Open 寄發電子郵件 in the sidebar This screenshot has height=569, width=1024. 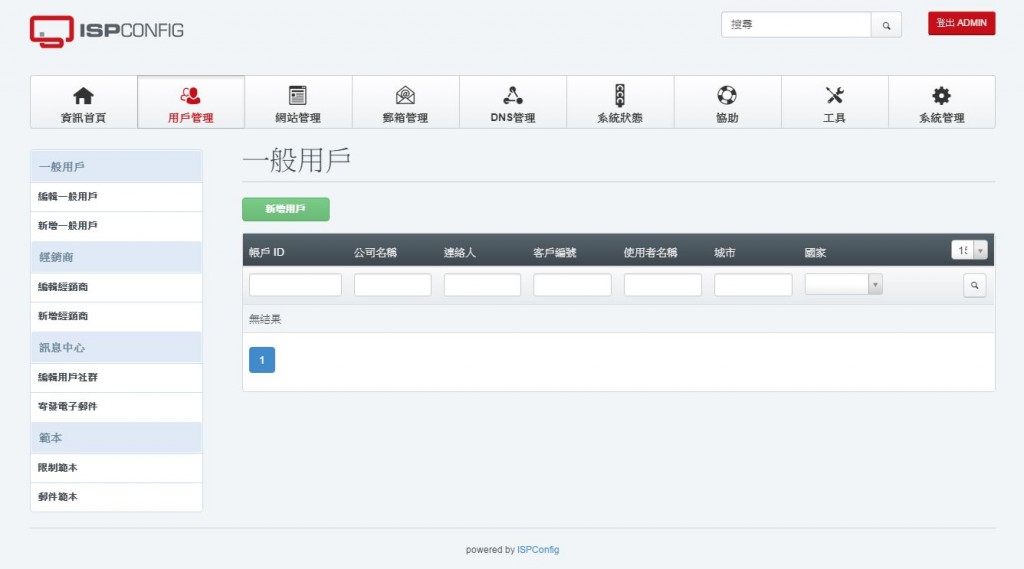pyautogui.click(x=116, y=406)
